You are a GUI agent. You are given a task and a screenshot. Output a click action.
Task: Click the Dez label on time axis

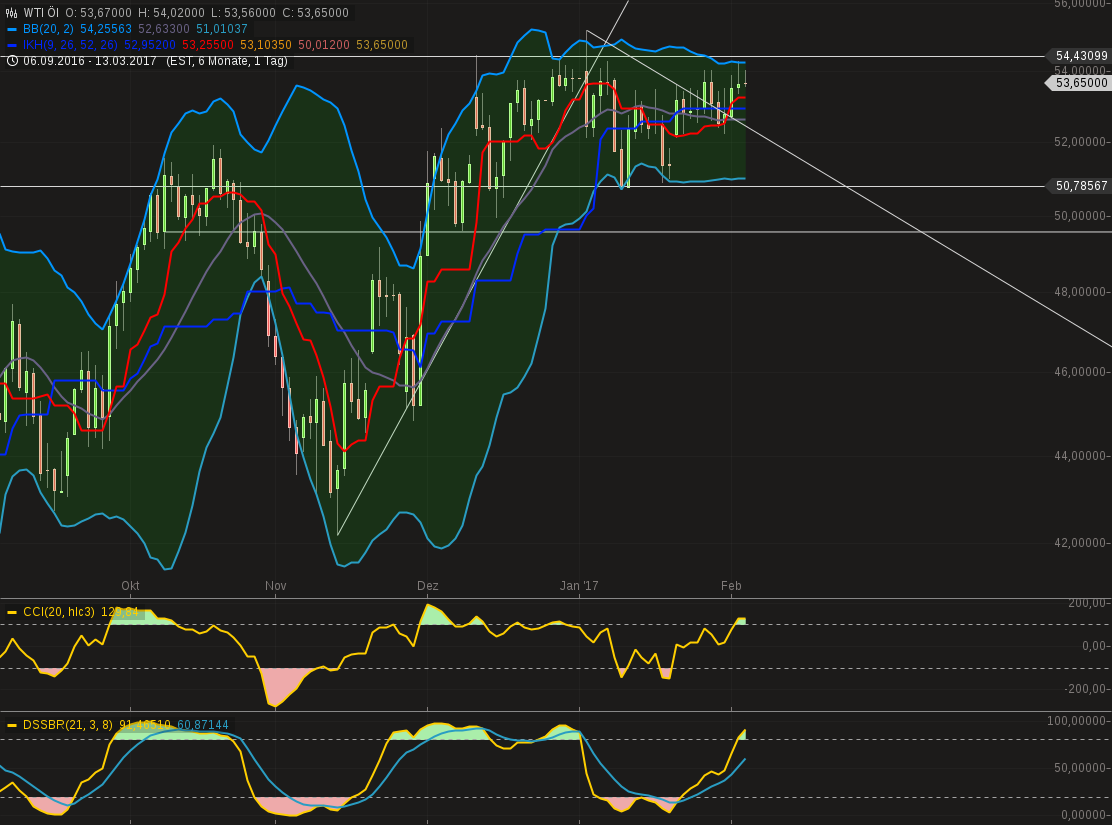point(428,586)
